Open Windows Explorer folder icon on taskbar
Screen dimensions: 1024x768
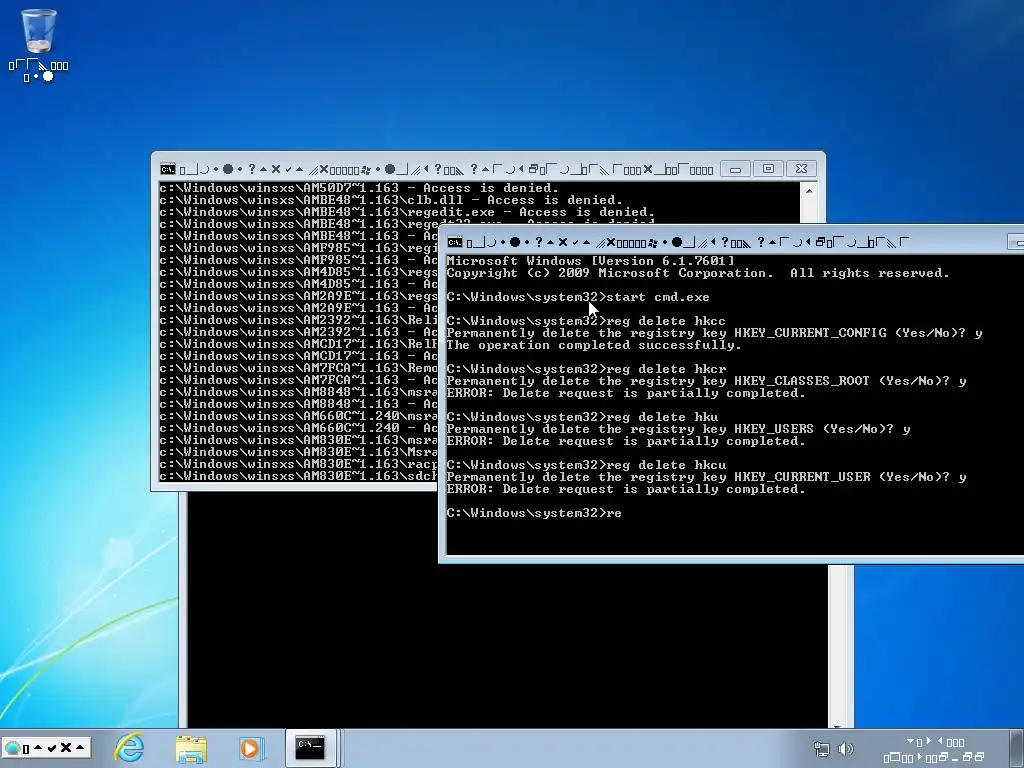pos(191,748)
